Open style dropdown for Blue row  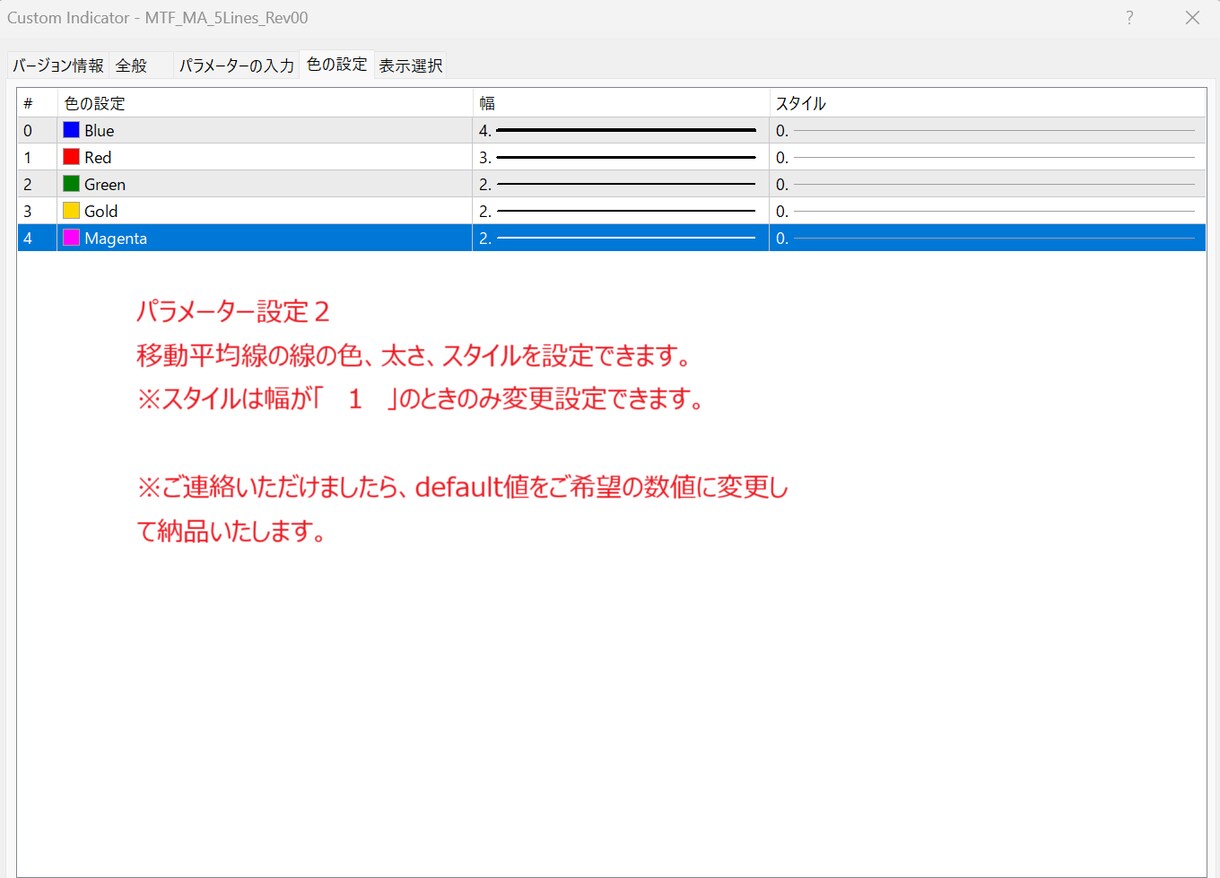[x=987, y=130]
